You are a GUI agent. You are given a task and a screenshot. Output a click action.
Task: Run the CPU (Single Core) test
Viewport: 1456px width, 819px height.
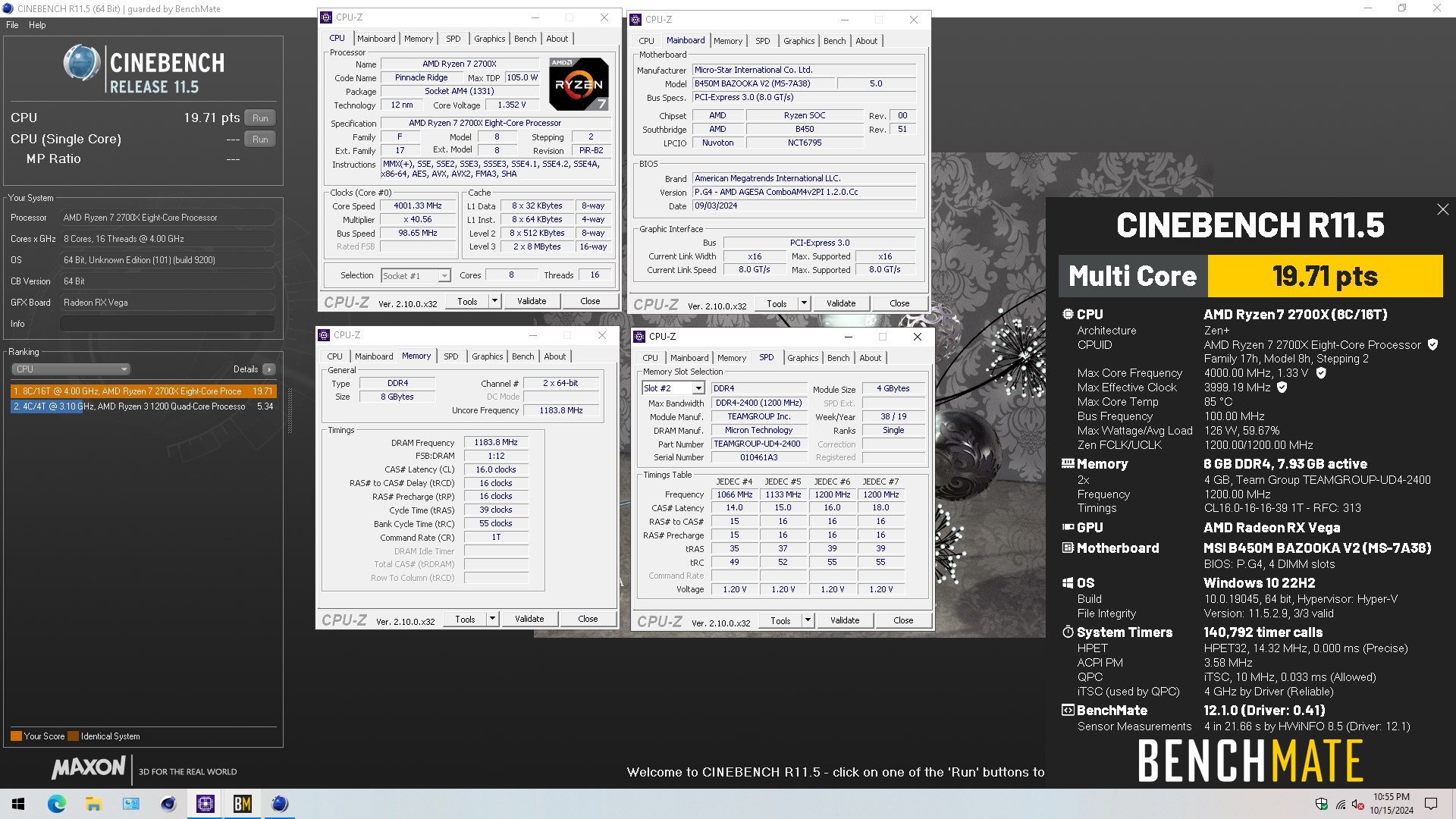[260, 140]
